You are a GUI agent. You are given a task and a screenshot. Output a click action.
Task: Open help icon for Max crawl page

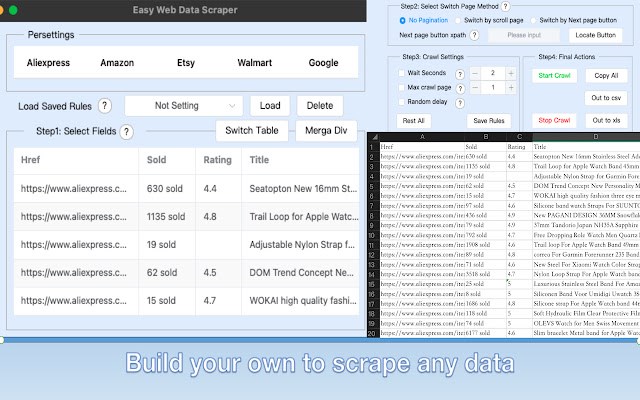[x=460, y=88]
